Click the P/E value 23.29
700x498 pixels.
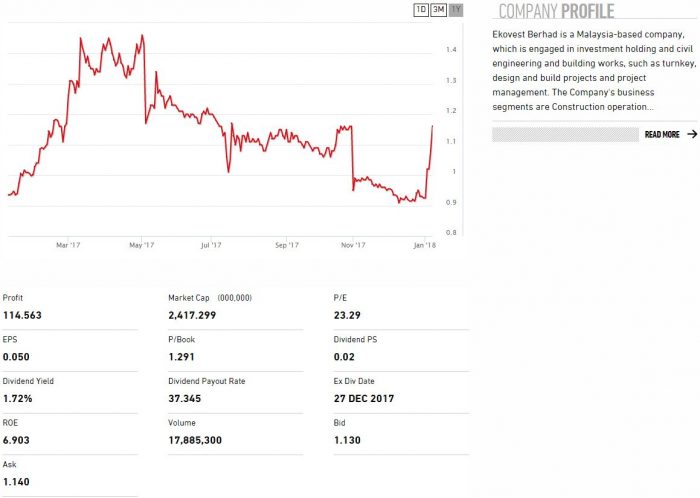pos(345,315)
